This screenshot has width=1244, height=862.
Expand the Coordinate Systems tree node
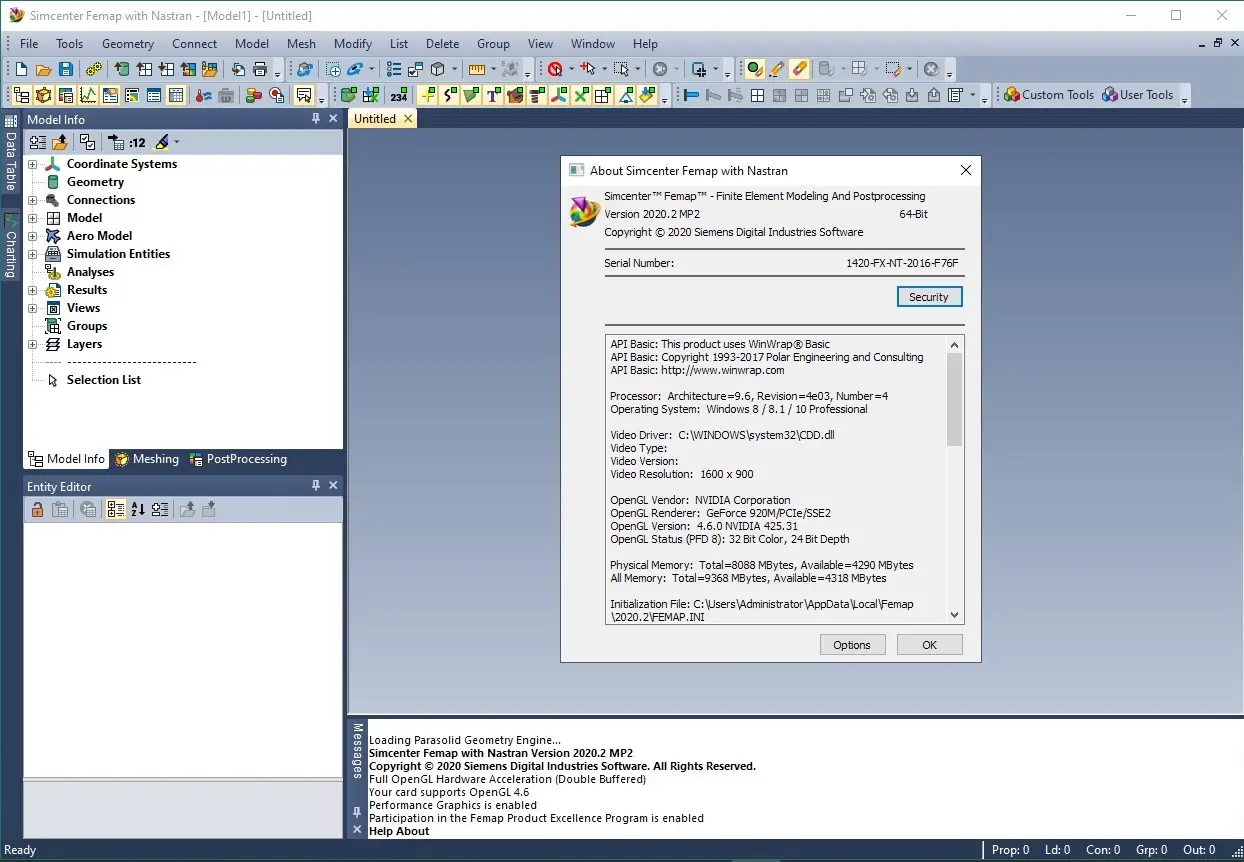[32, 164]
